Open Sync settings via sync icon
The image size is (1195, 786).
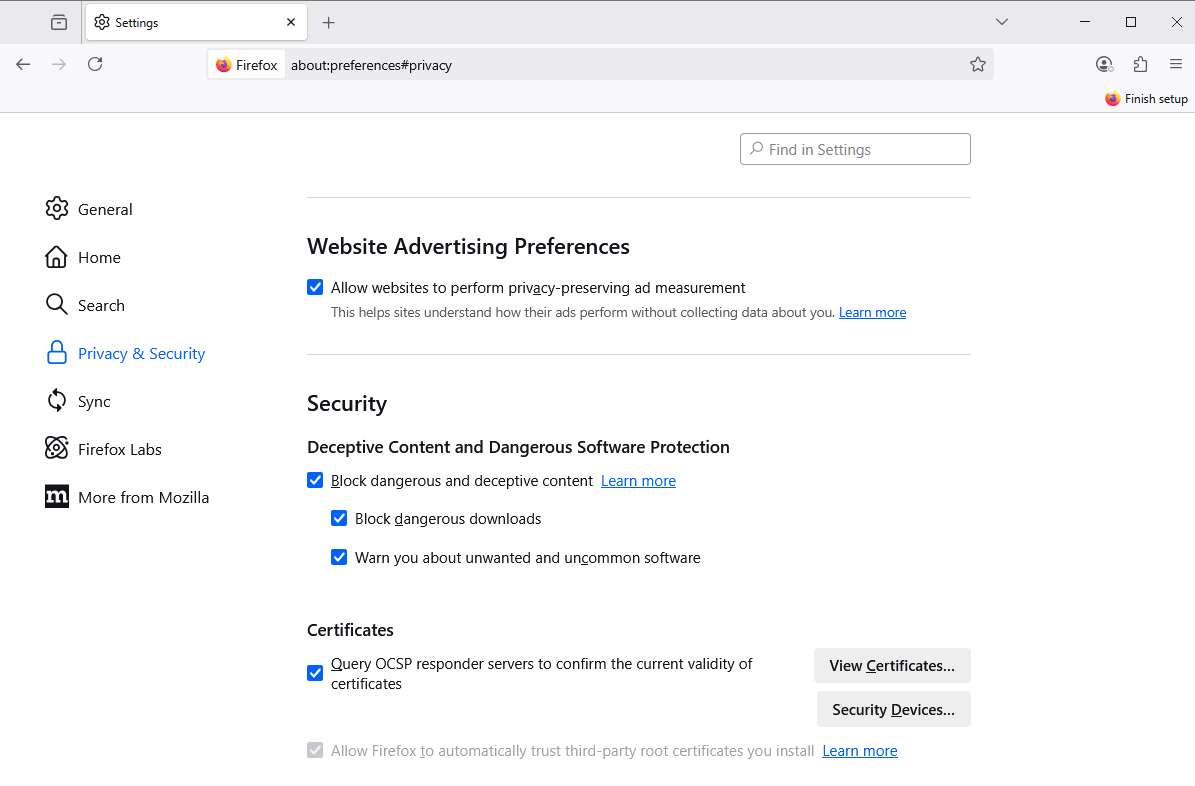(x=57, y=400)
